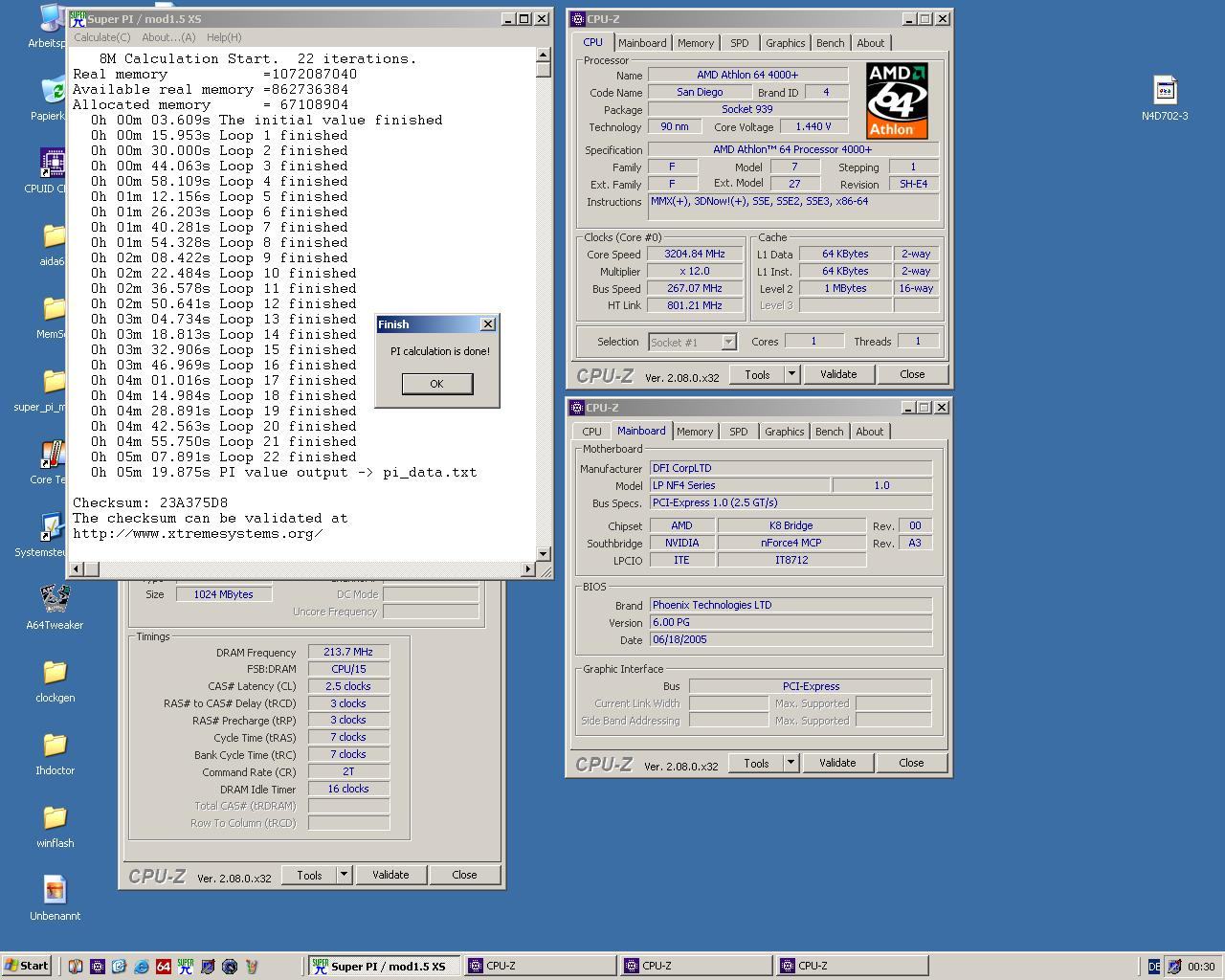
Task: Confirm the PI calculation done dialog with OK
Action: [437, 383]
